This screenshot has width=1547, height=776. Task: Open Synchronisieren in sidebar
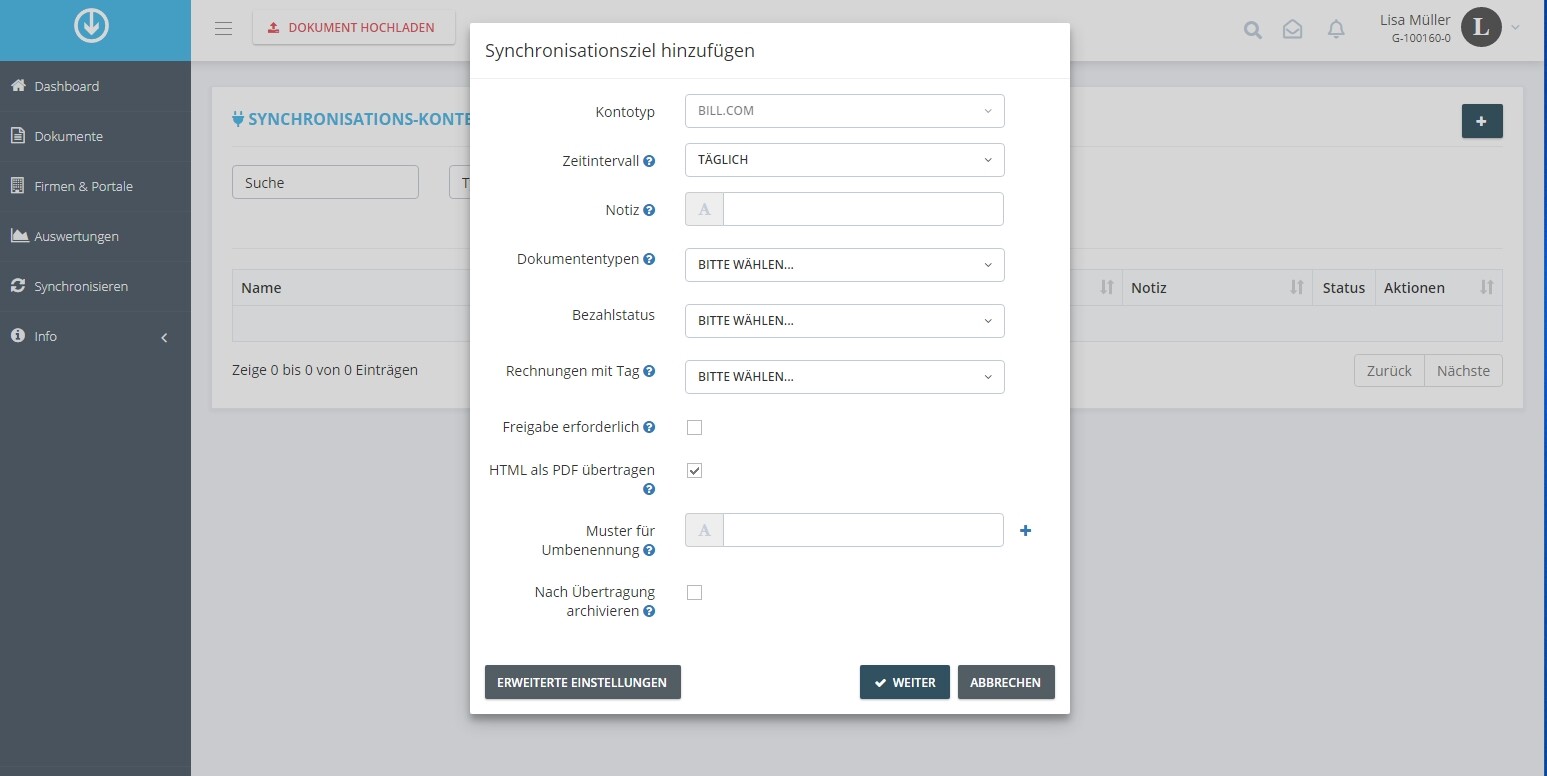tap(95, 286)
